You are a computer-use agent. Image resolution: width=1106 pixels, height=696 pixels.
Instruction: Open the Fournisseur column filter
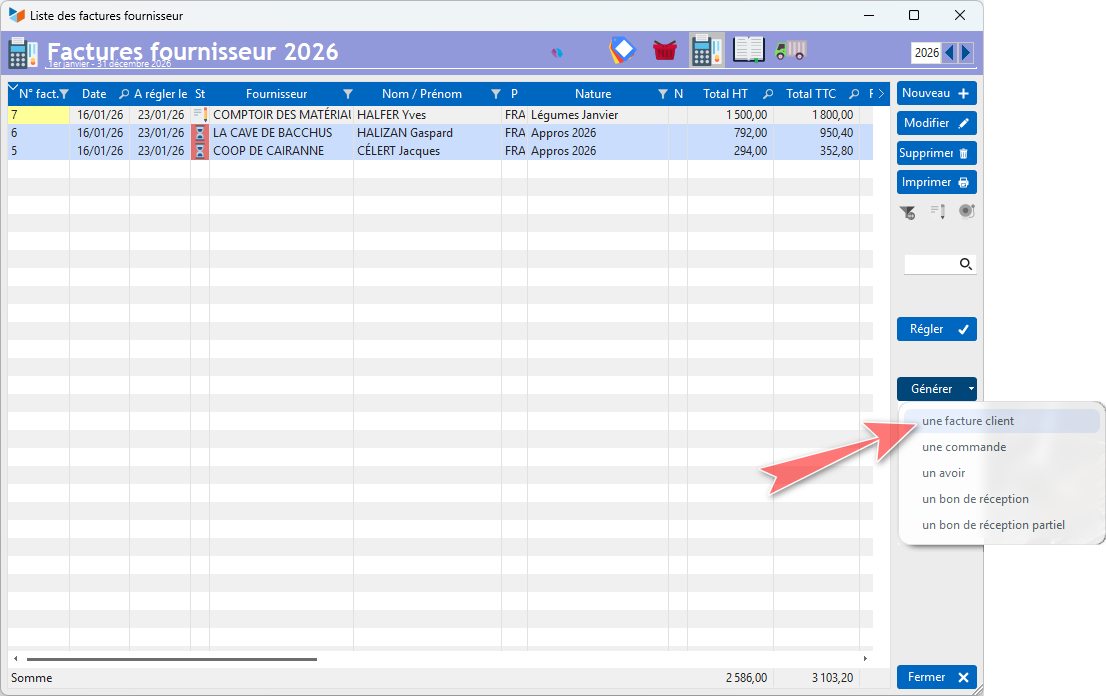[347, 94]
